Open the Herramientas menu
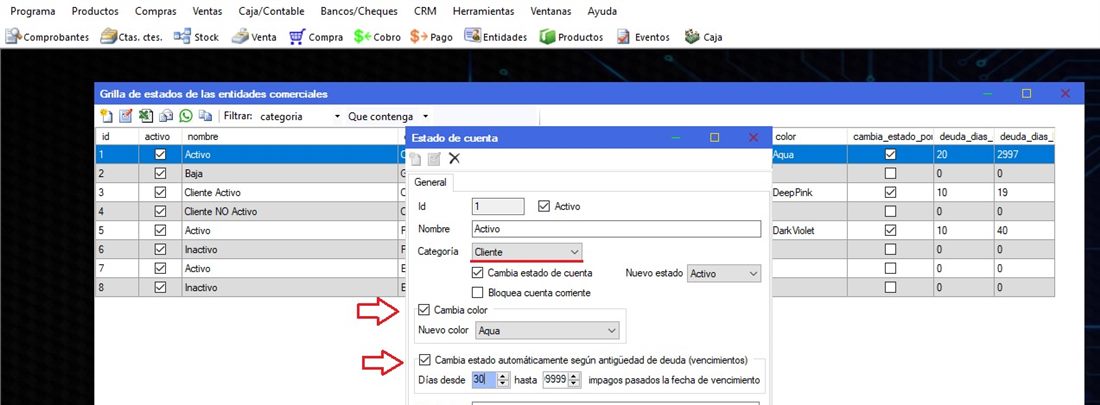1100x405 pixels. click(483, 11)
